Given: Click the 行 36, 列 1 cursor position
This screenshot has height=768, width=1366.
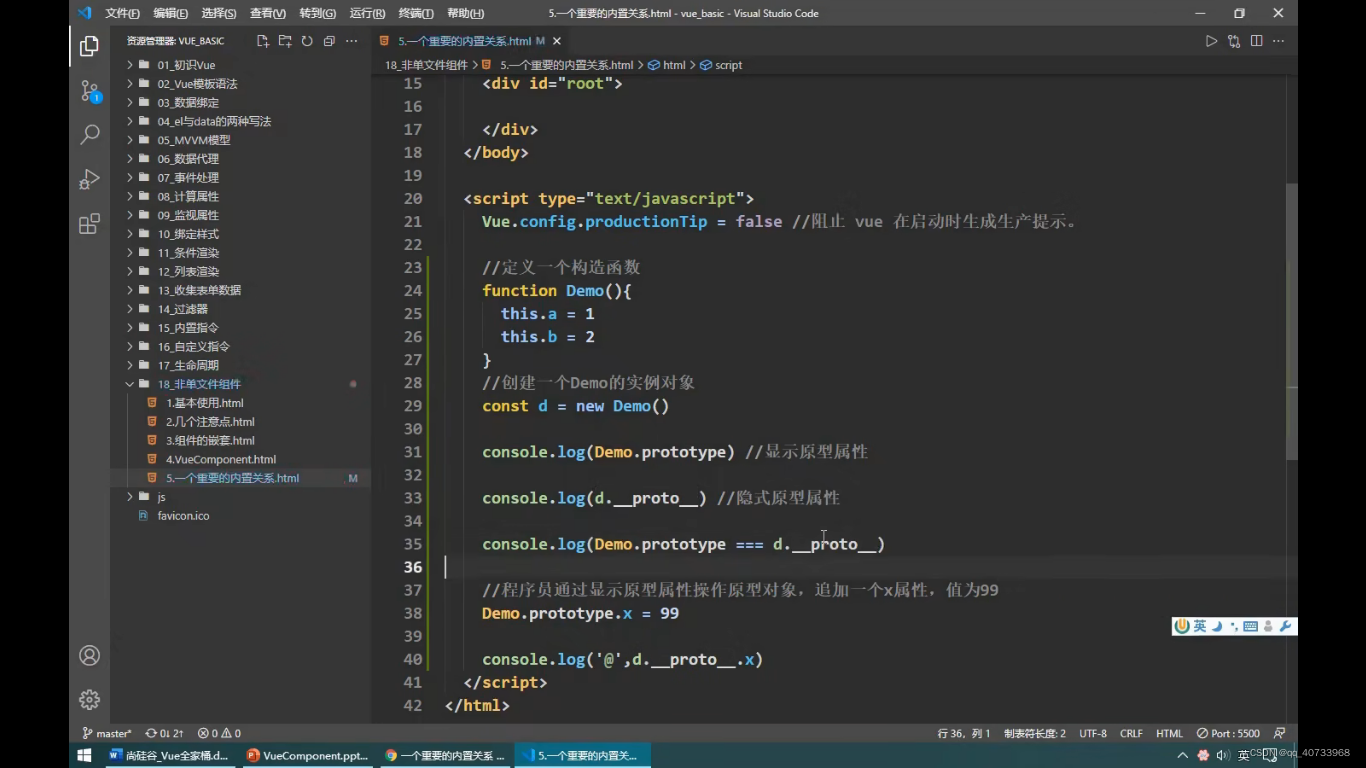Looking at the screenshot, I should point(964,733).
